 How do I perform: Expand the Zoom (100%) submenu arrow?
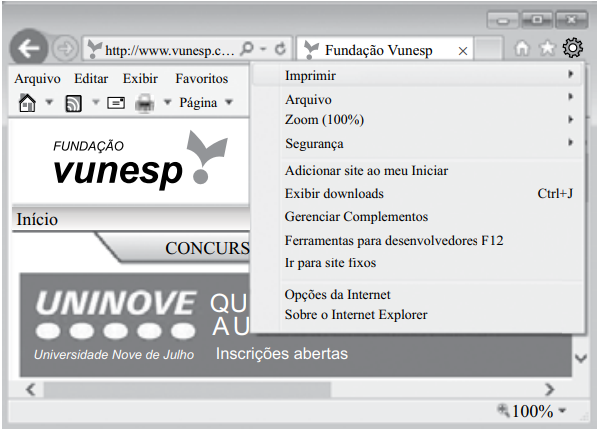point(570,120)
